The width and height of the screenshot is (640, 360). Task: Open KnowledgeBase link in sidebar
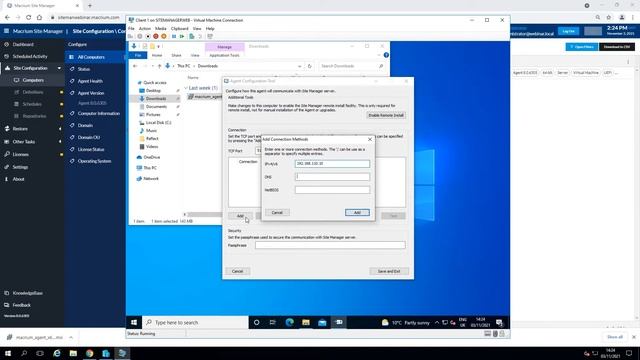coord(27,293)
